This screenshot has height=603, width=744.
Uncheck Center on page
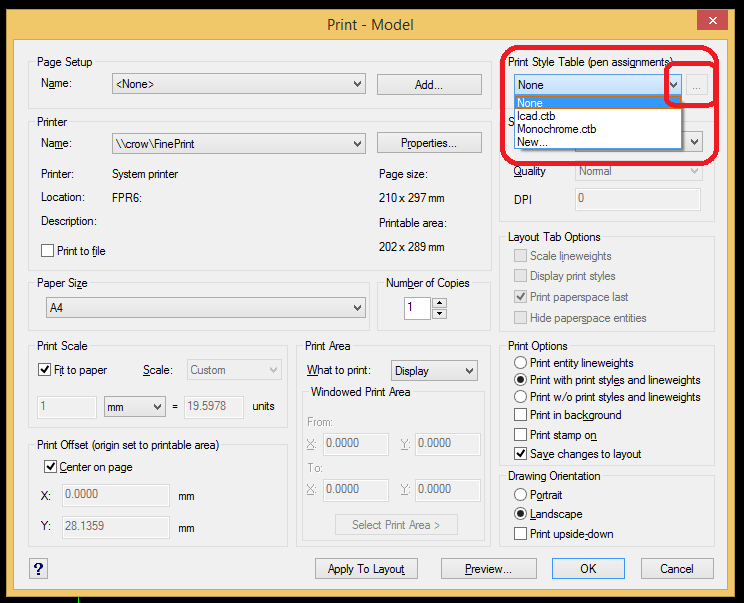[50, 467]
